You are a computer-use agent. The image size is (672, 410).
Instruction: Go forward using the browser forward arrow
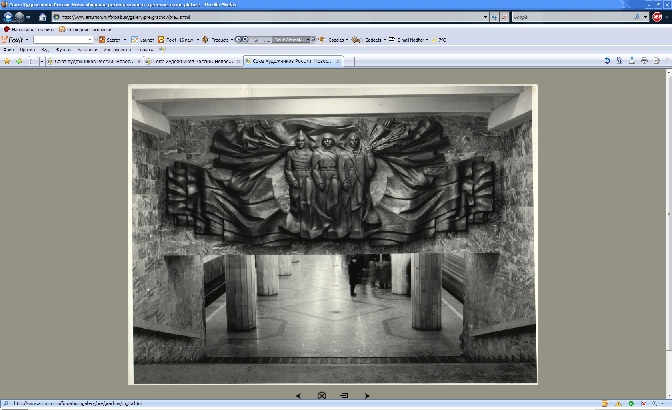click(19, 17)
